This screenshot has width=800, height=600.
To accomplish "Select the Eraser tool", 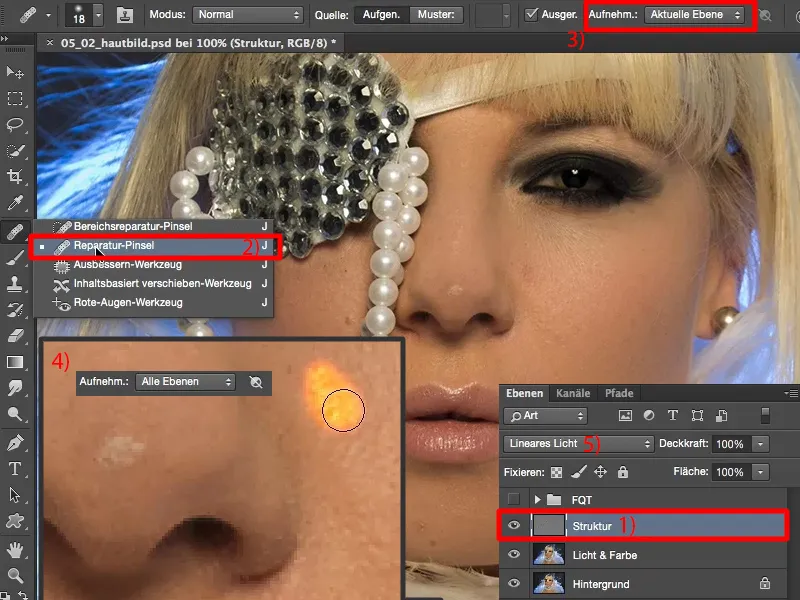I will point(15,336).
